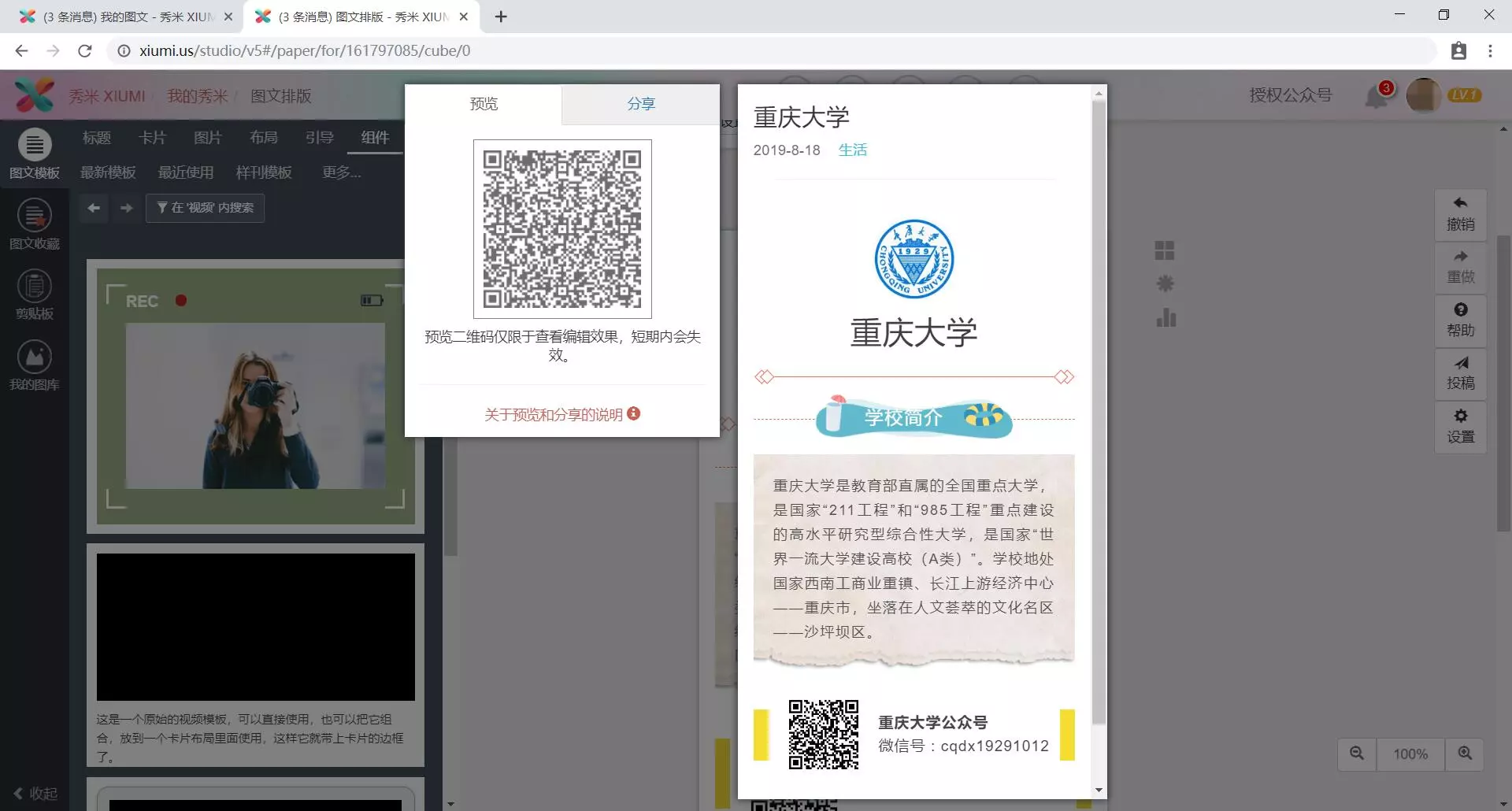The height and width of the screenshot is (811, 1512).
Task: Click the grid layout icon
Action: (1165, 250)
